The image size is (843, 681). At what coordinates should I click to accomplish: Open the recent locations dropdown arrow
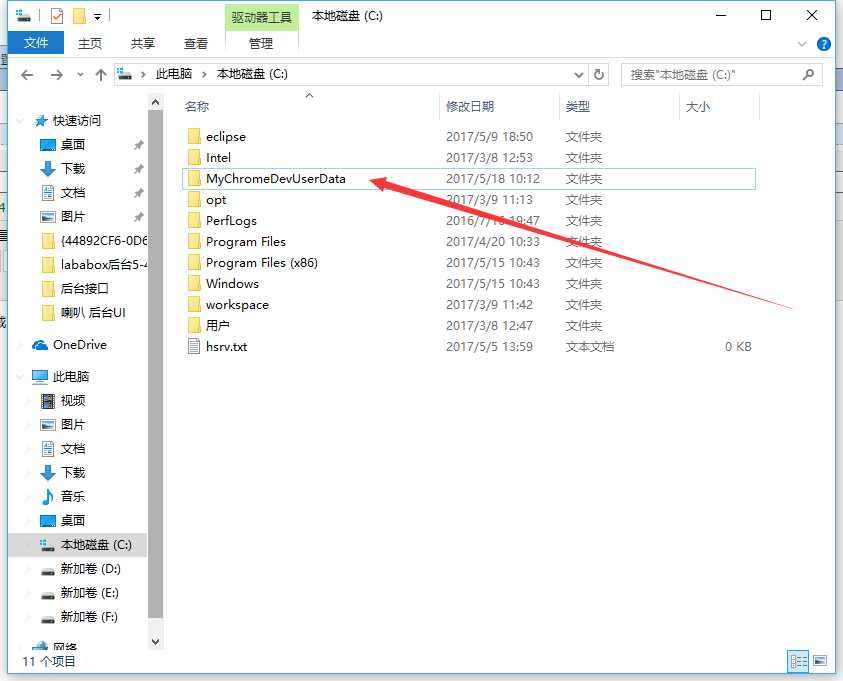click(80, 75)
